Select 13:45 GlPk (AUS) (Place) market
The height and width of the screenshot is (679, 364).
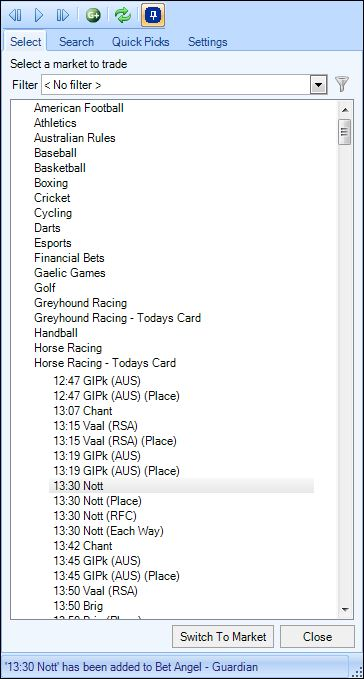pyautogui.click(x=116, y=576)
